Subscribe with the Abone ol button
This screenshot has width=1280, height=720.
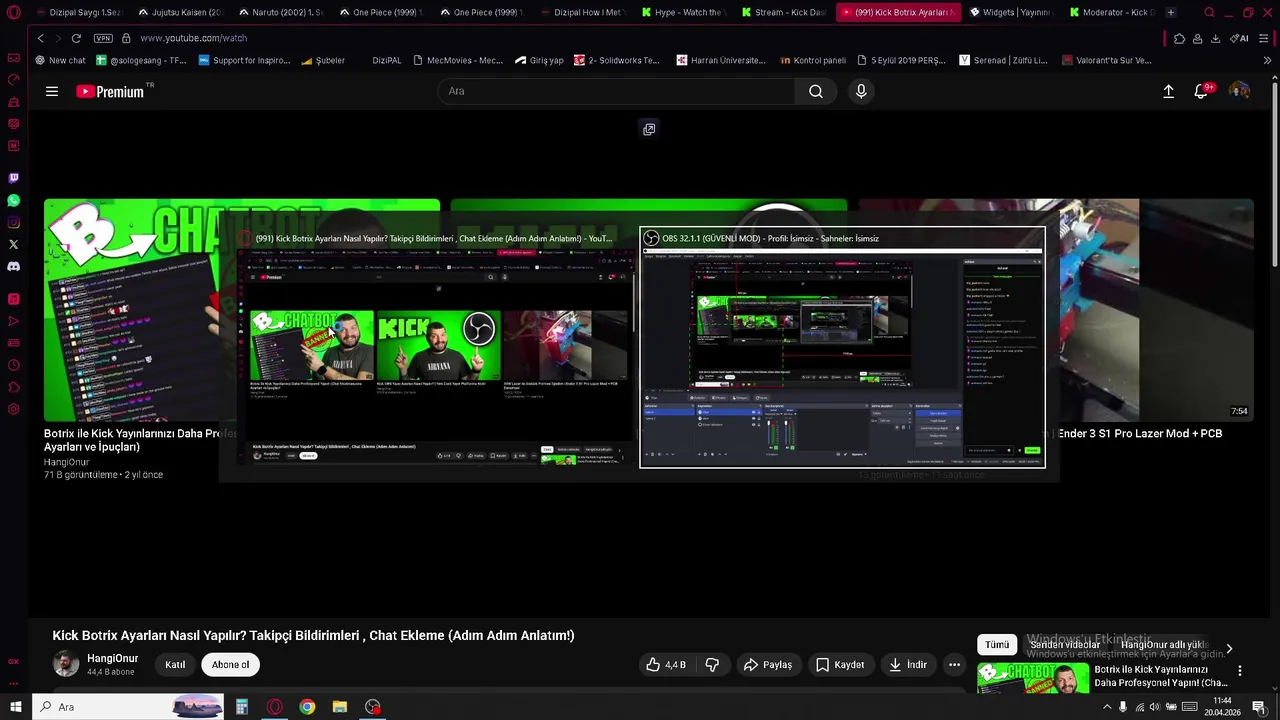click(230, 664)
